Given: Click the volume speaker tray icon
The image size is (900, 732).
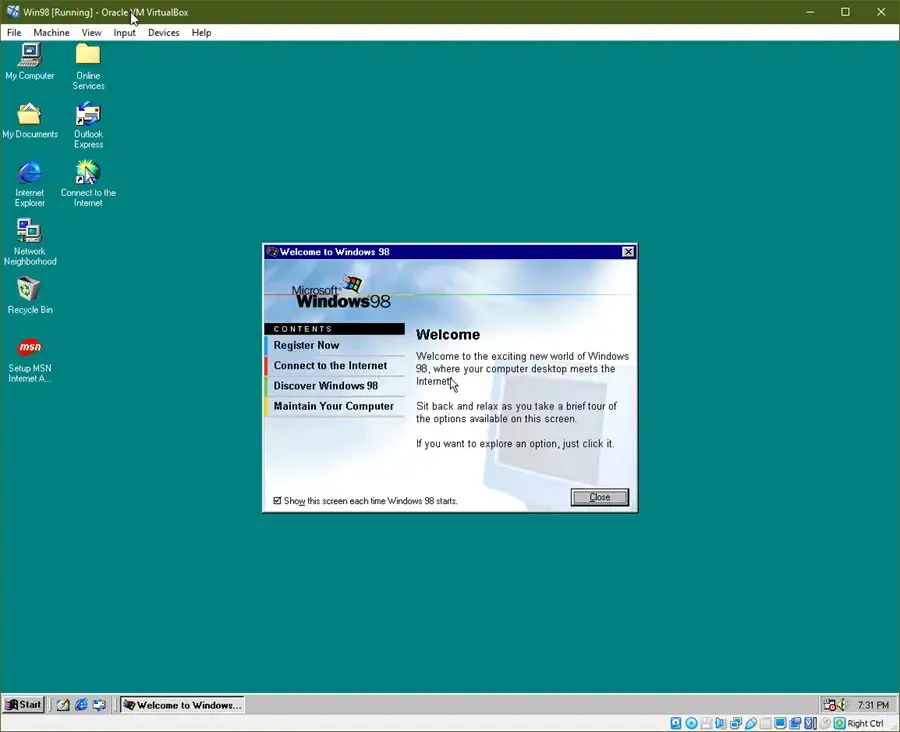Looking at the screenshot, I should coord(841,704).
